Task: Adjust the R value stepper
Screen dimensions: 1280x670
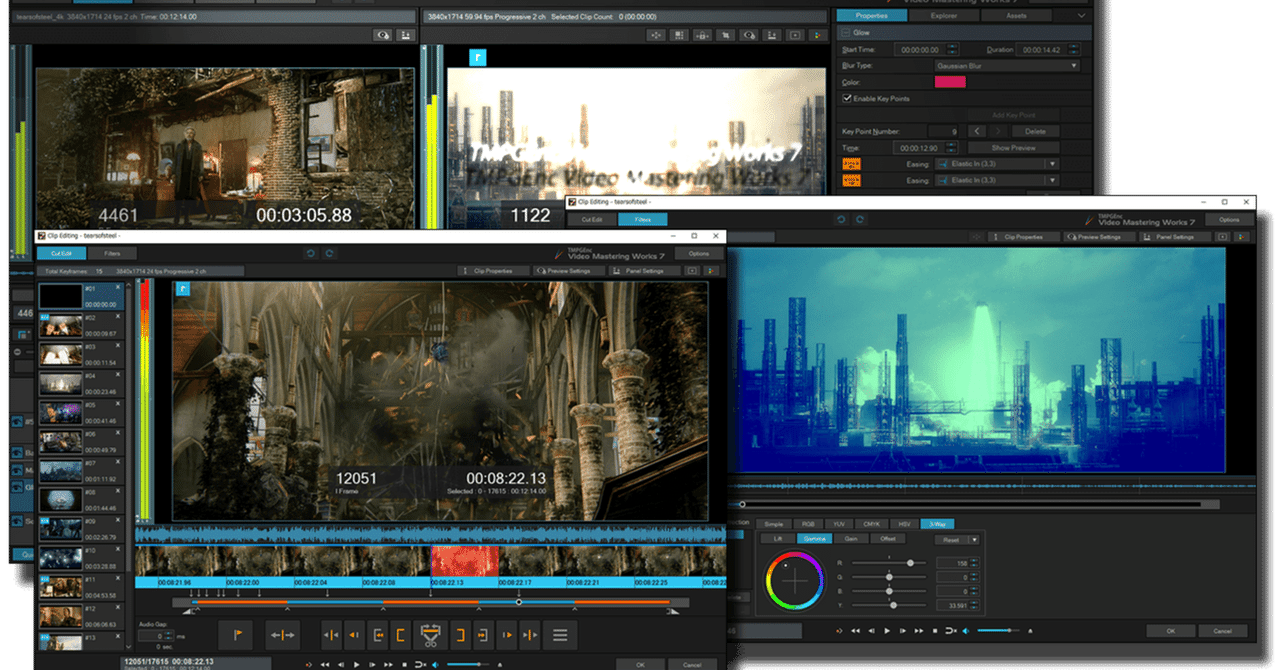Action: [974, 563]
